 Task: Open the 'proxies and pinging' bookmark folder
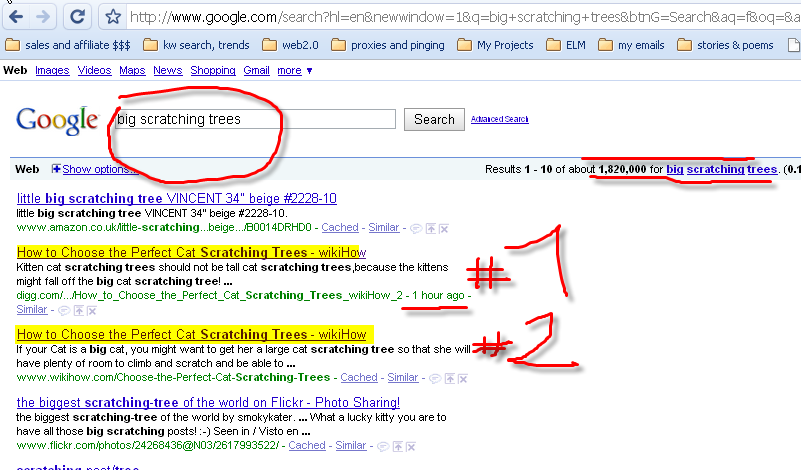click(x=388, y=45)
